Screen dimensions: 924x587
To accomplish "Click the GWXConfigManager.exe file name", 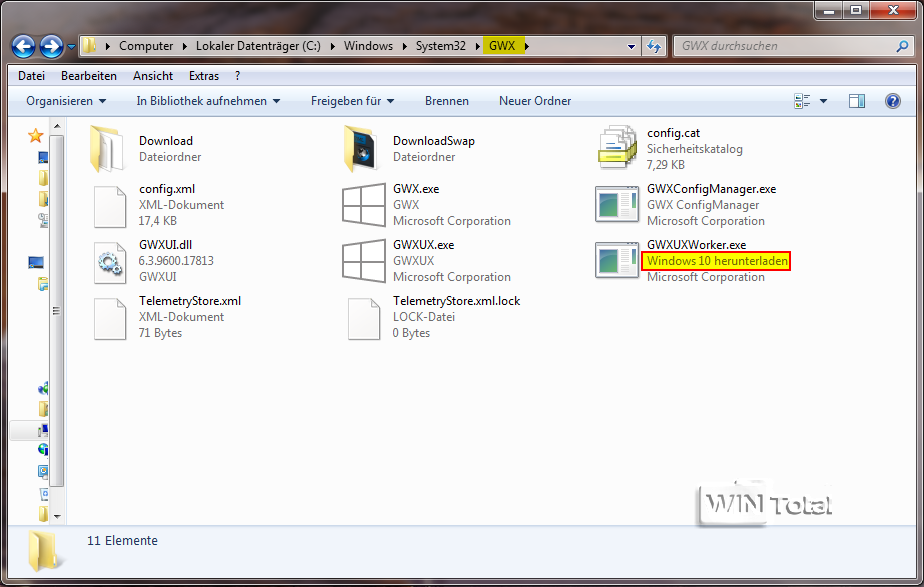I will (711, 189).
